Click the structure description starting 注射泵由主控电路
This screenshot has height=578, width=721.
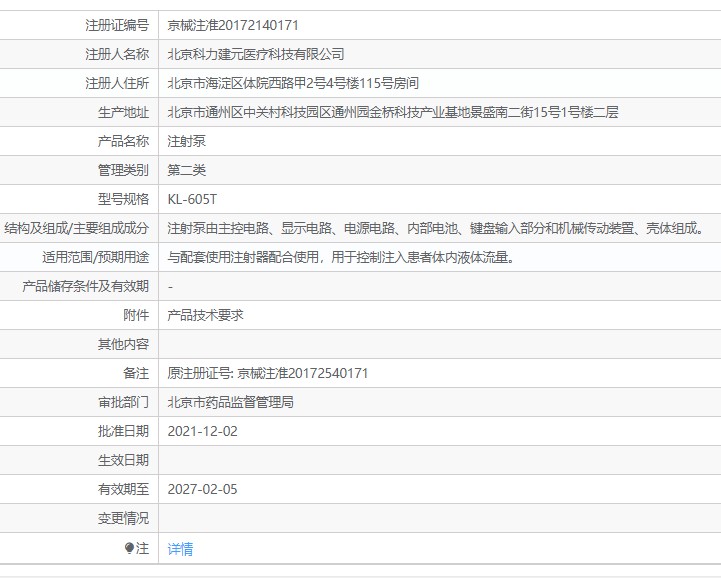[x=436, y=228]
